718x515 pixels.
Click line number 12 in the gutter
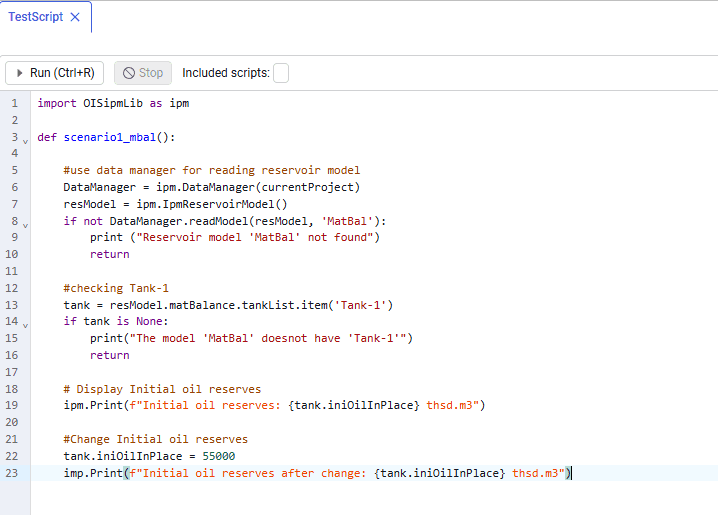click(x=11, y=288)
